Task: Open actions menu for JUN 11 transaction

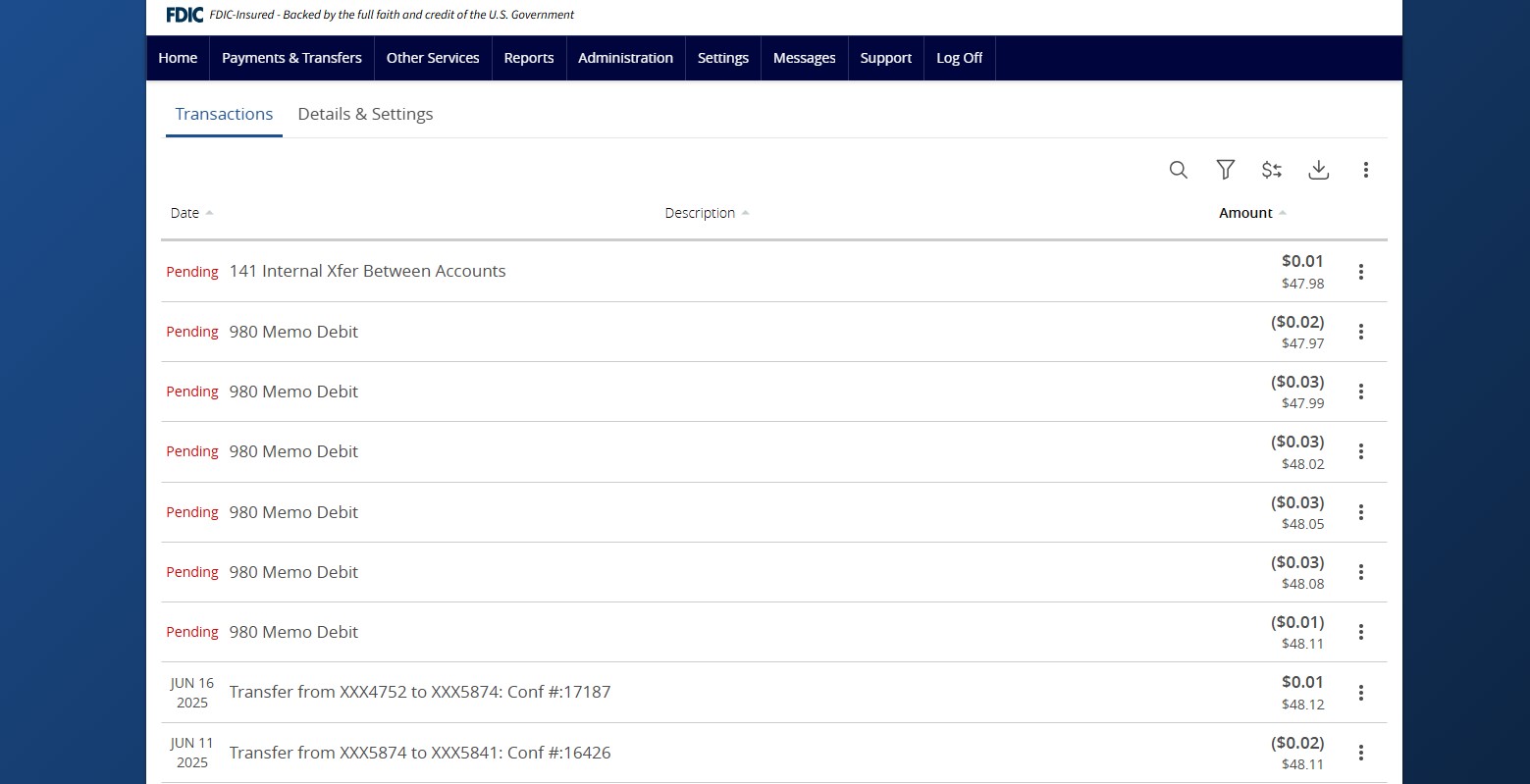Action: 1361,753
